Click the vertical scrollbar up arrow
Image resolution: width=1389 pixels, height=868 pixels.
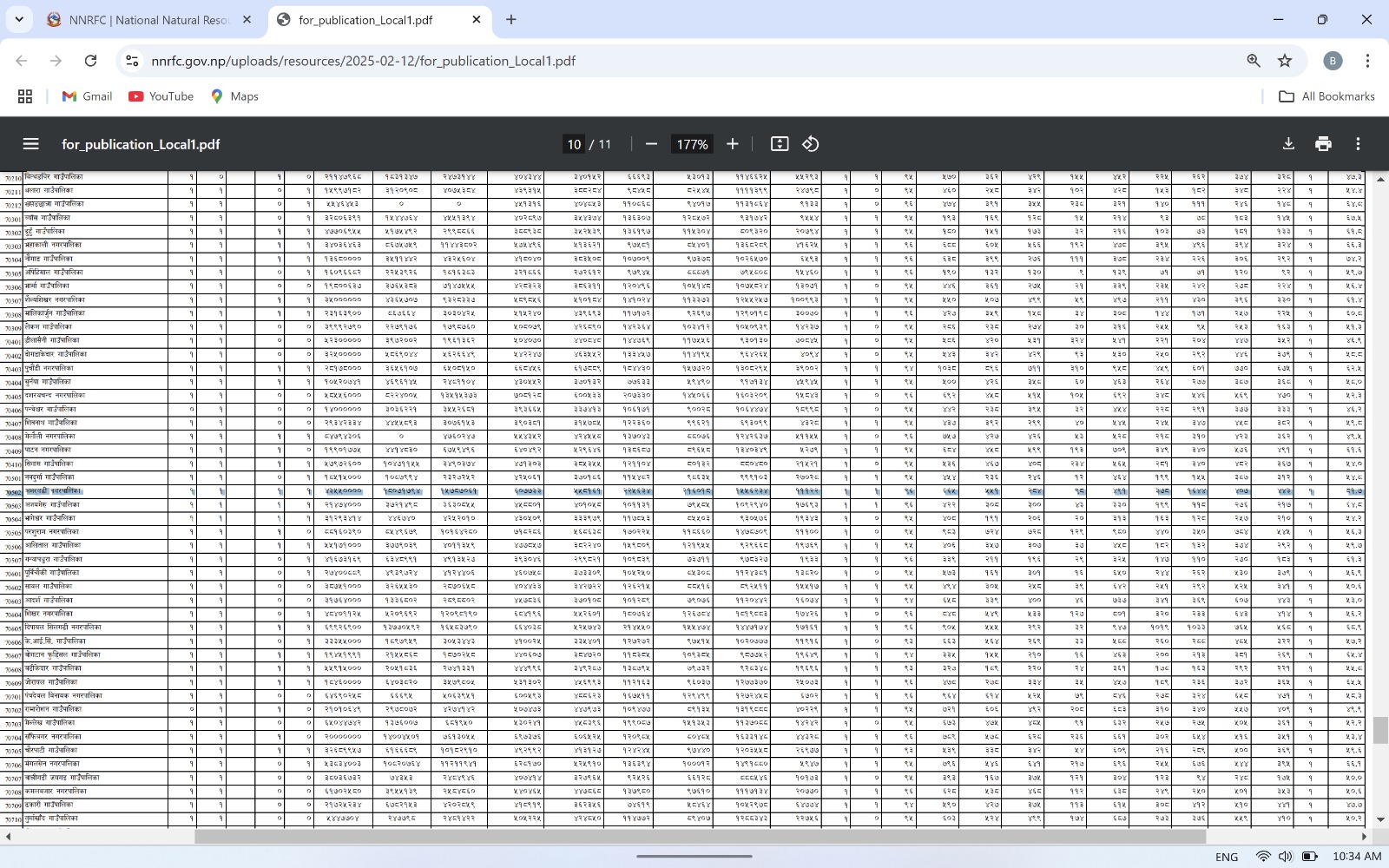pyautogui.click(x=1381, y=178)
